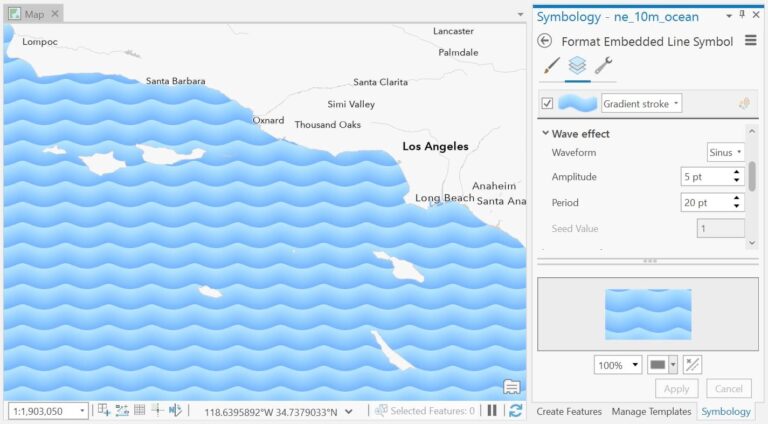Open the Structure wrench tab
This screenshot has height=424, width=768.
click(603, 66)
